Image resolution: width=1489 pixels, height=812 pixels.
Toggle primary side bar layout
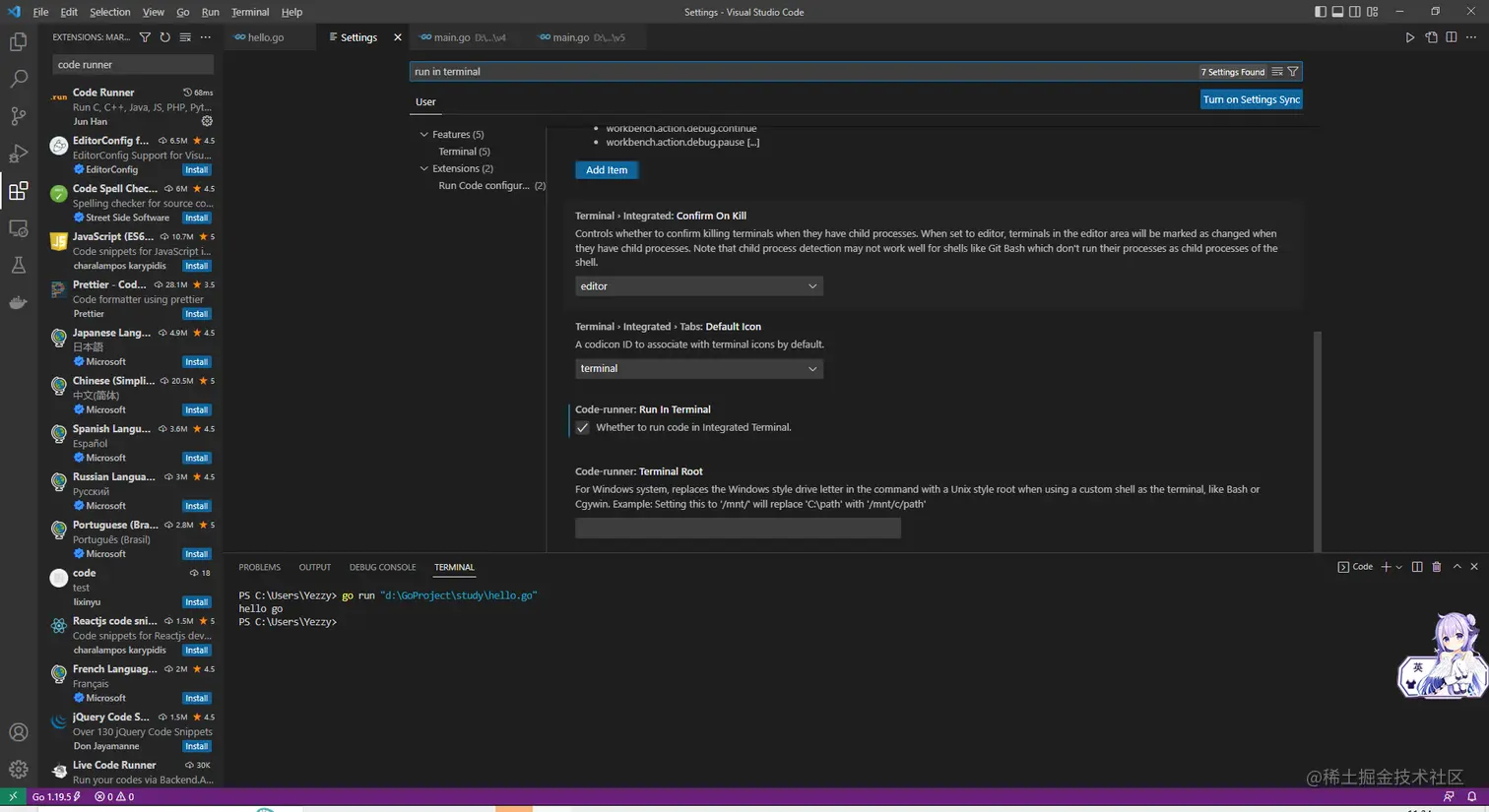point(1321,12)
